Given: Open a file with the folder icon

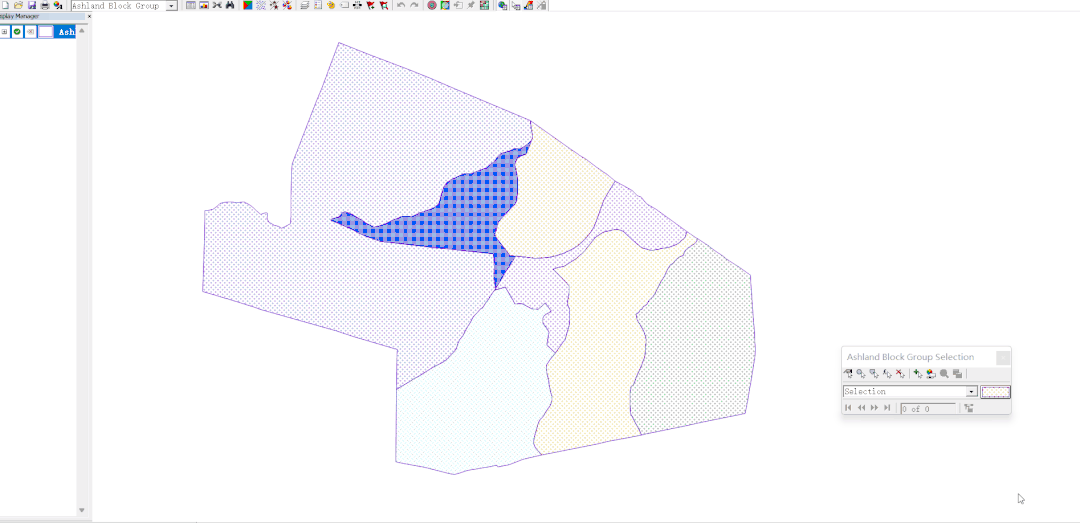Looking at the screenshot, I should [18, 5].
